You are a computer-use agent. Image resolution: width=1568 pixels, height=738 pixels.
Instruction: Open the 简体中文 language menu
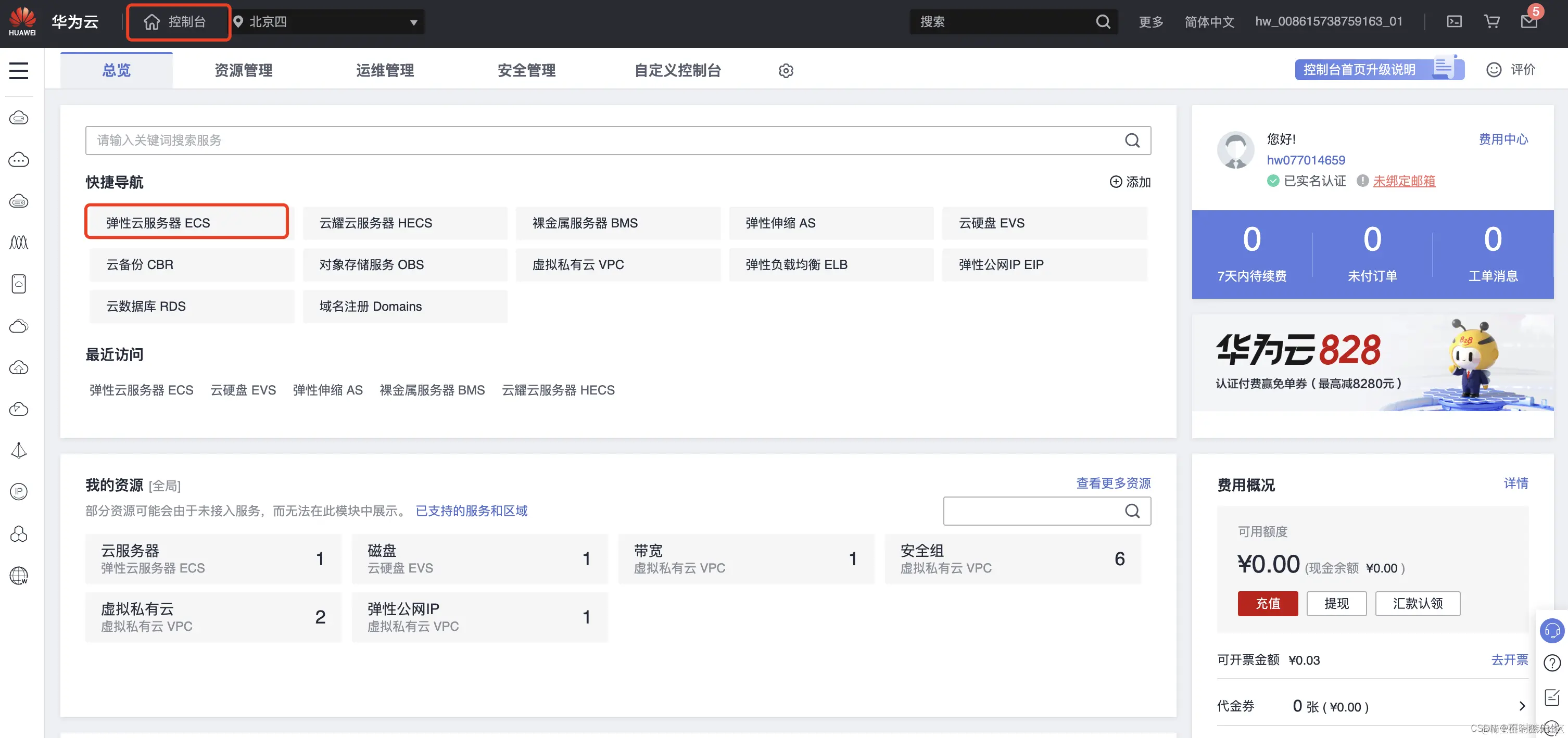[x=1209, y=22]
